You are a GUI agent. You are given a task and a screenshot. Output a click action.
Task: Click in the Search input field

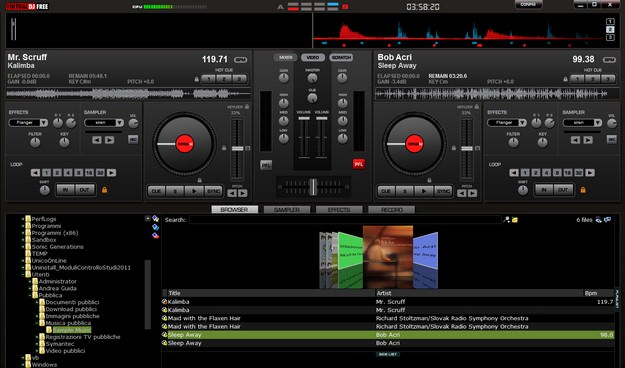(345, 220)
